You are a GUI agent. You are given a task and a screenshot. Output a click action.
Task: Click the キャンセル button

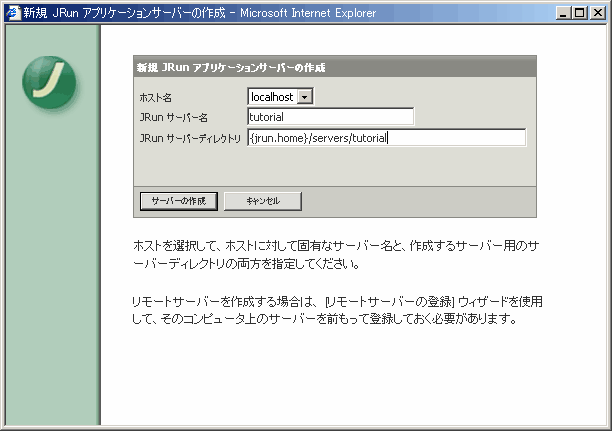(263, 201)
